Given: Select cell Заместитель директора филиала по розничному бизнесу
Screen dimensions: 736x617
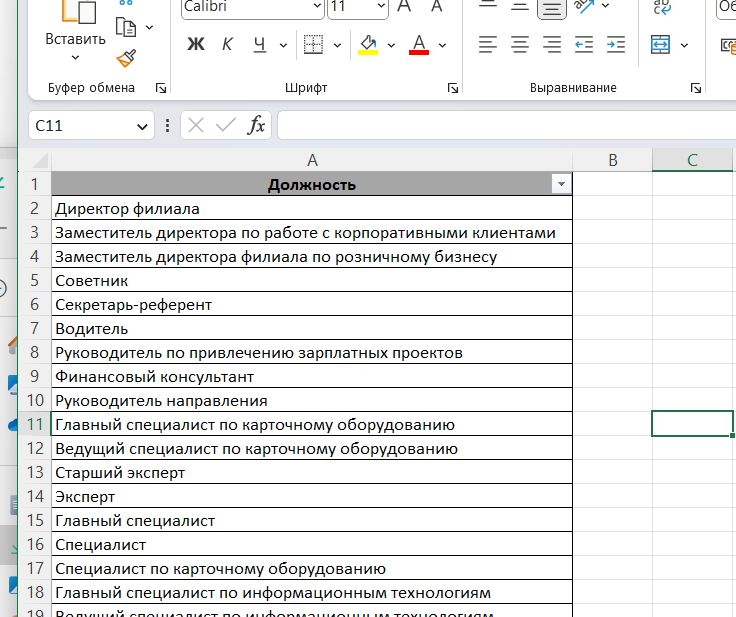Looking at the screenshot, I should click(x=312, y=256).
